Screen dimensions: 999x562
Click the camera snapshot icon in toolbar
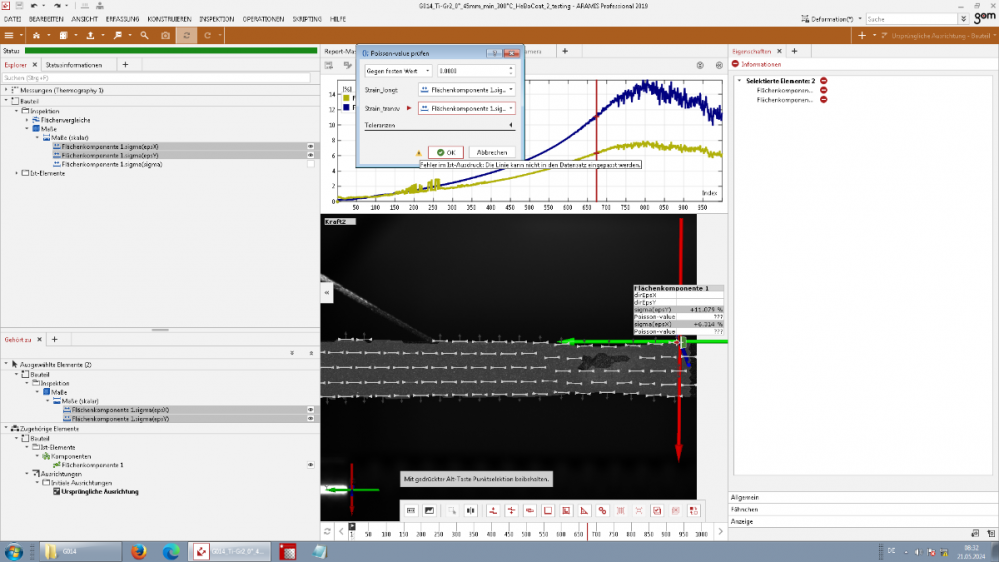[x=166, y=35]
